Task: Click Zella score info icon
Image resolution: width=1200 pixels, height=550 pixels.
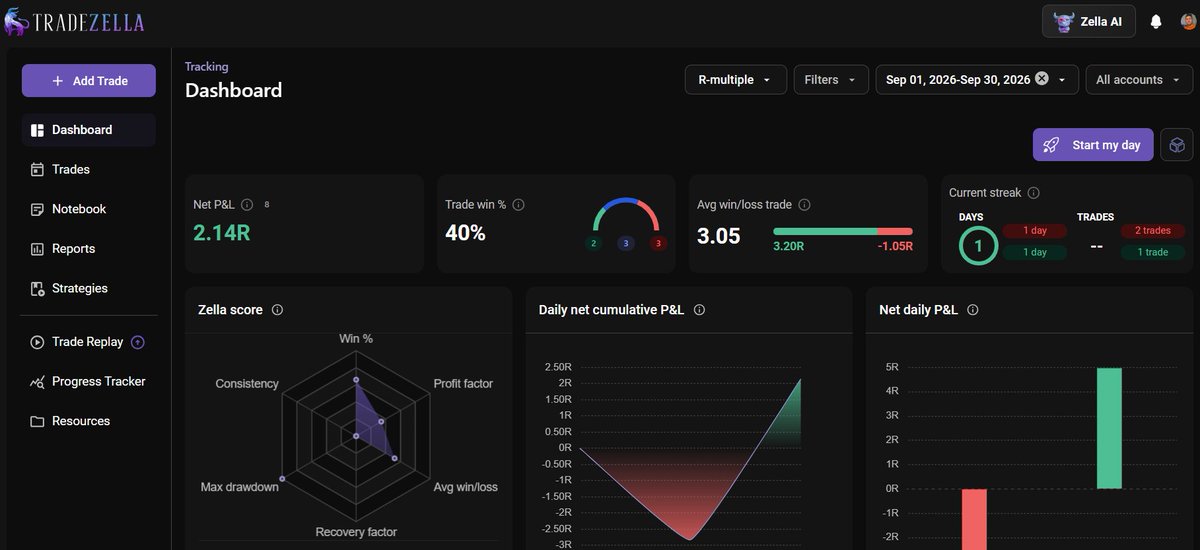Action: point(277,310)
